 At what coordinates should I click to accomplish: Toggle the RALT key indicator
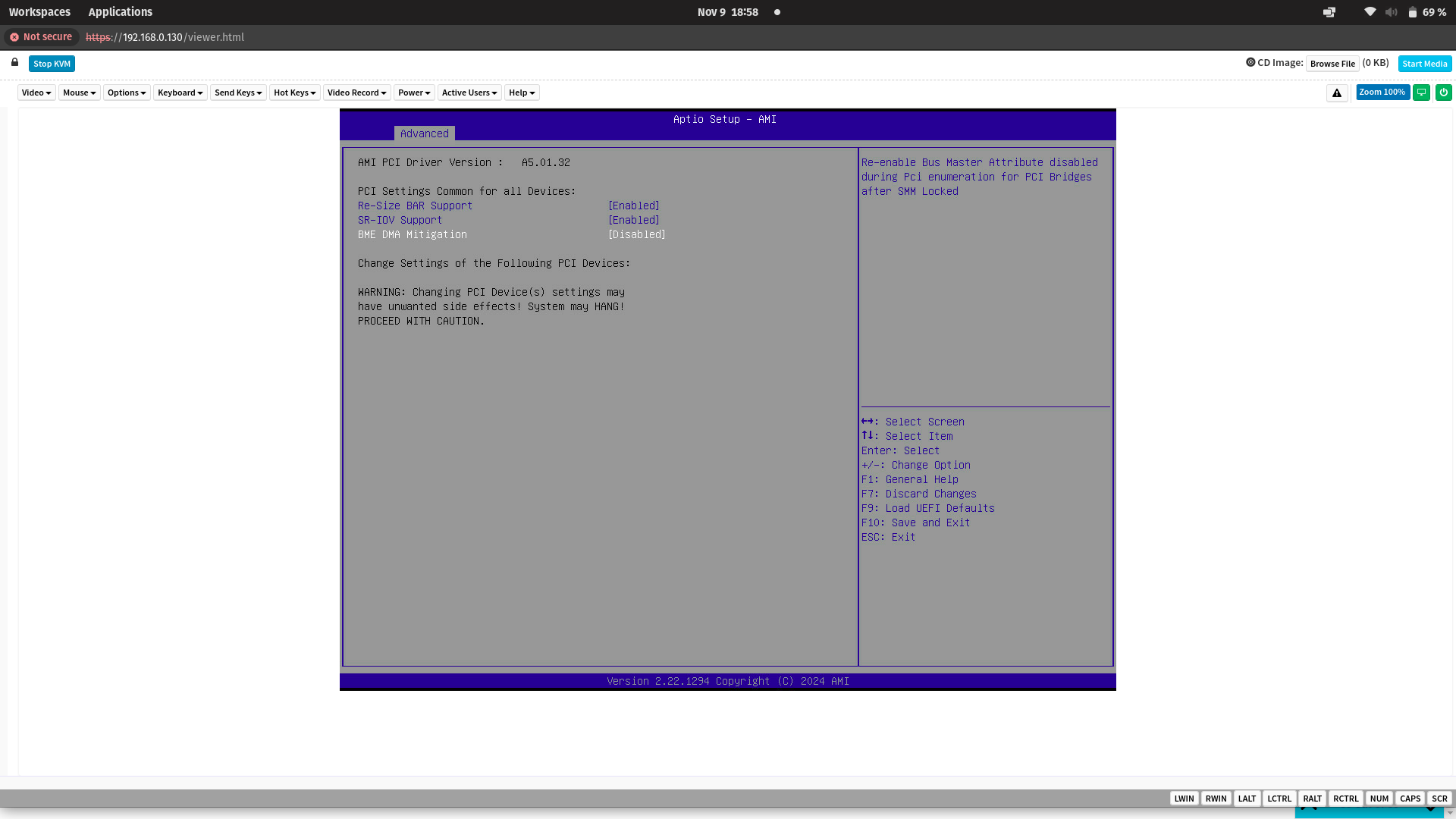(1313, 799)
